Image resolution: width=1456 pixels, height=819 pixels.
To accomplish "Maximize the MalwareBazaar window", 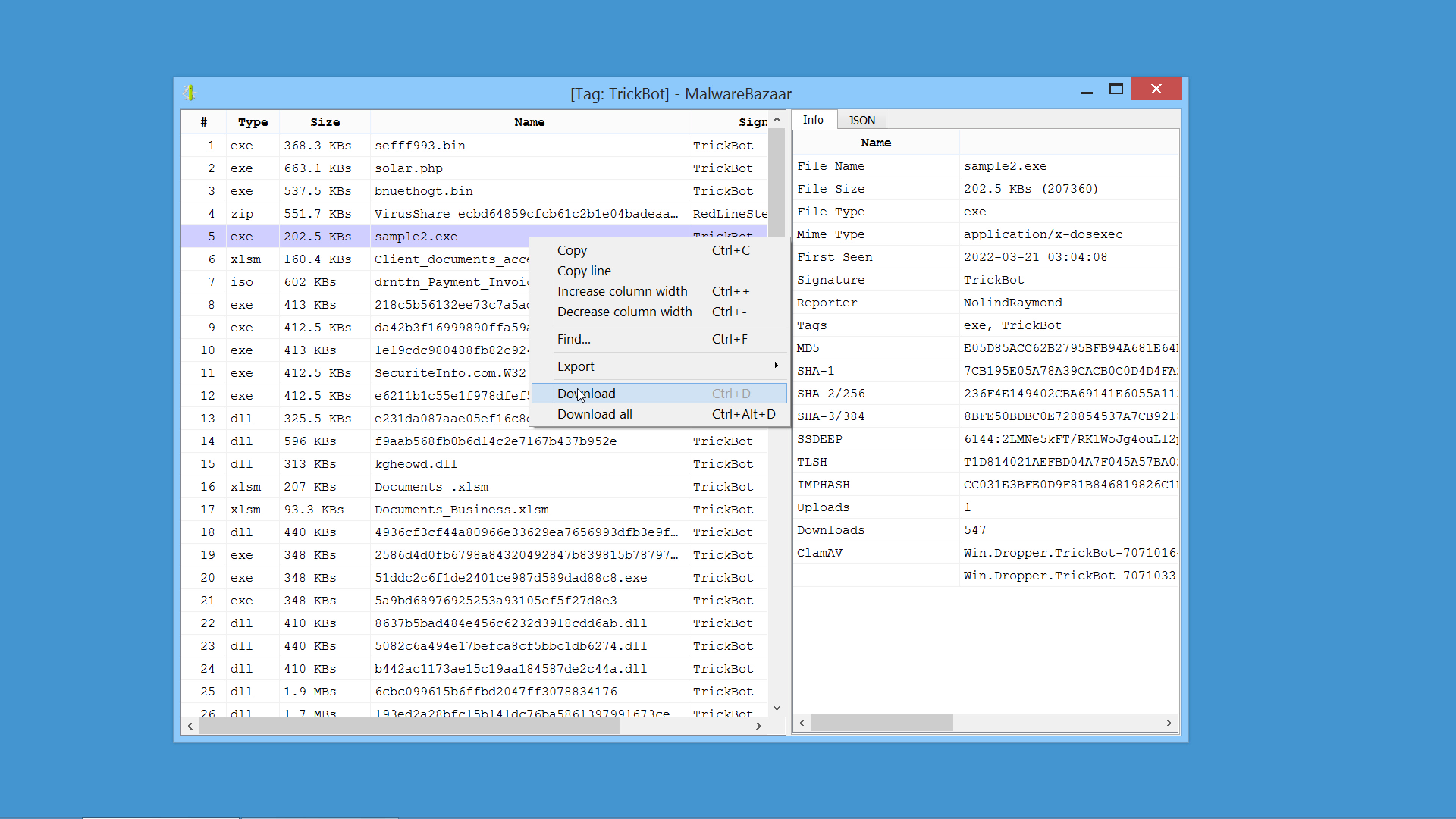I will 1116,89.
